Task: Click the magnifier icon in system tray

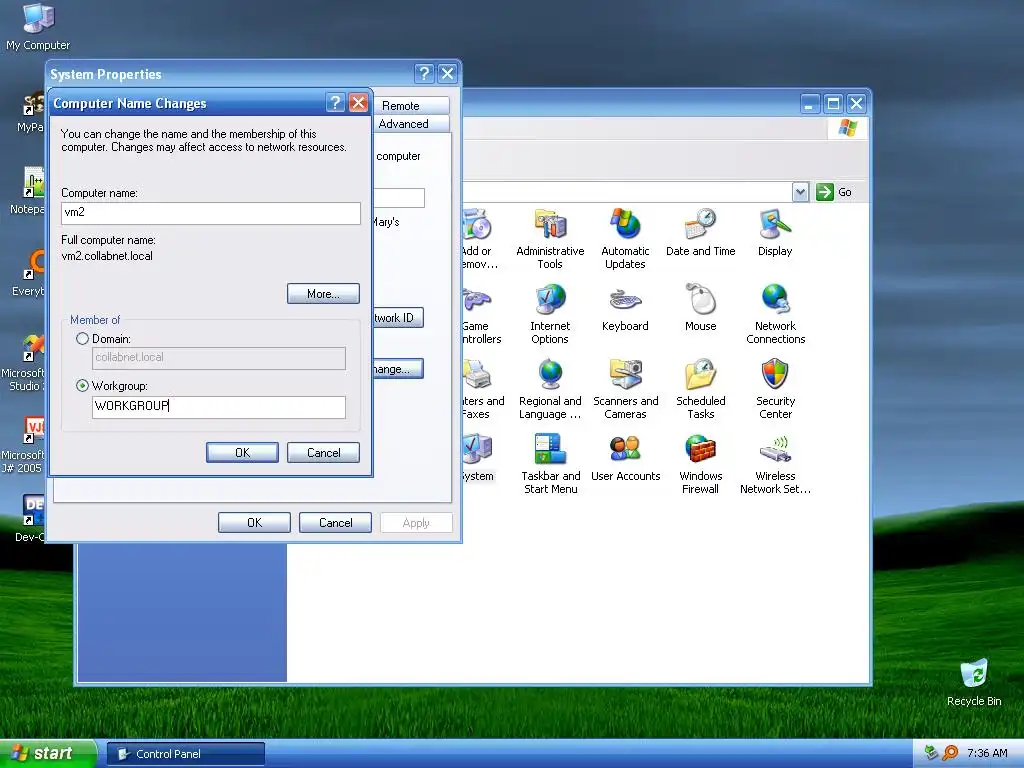Action: point(951,754)
